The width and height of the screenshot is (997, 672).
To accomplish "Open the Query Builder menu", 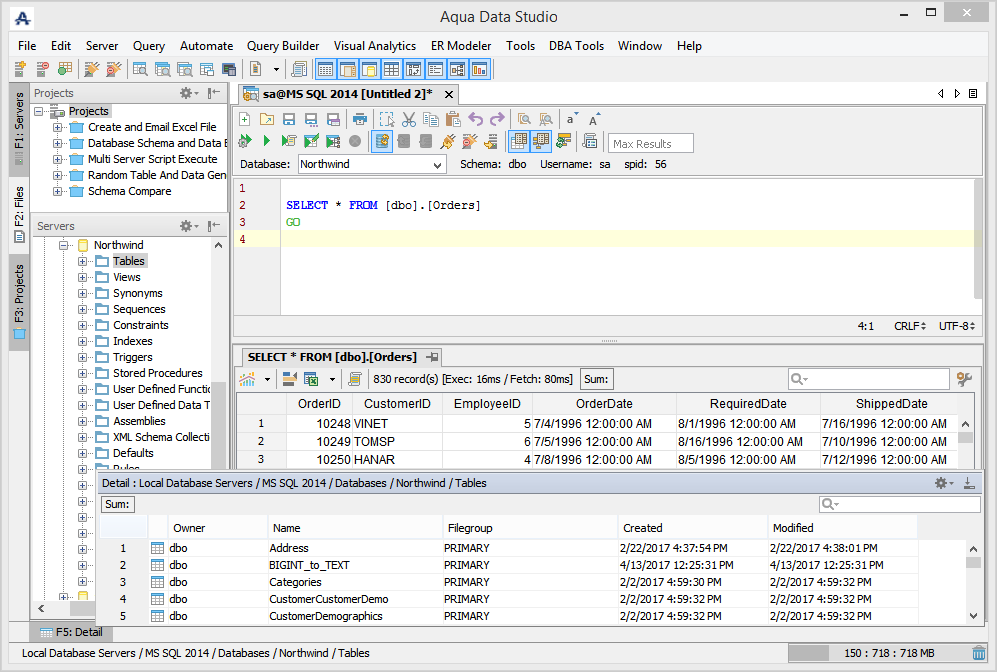I will click(283, 46).
